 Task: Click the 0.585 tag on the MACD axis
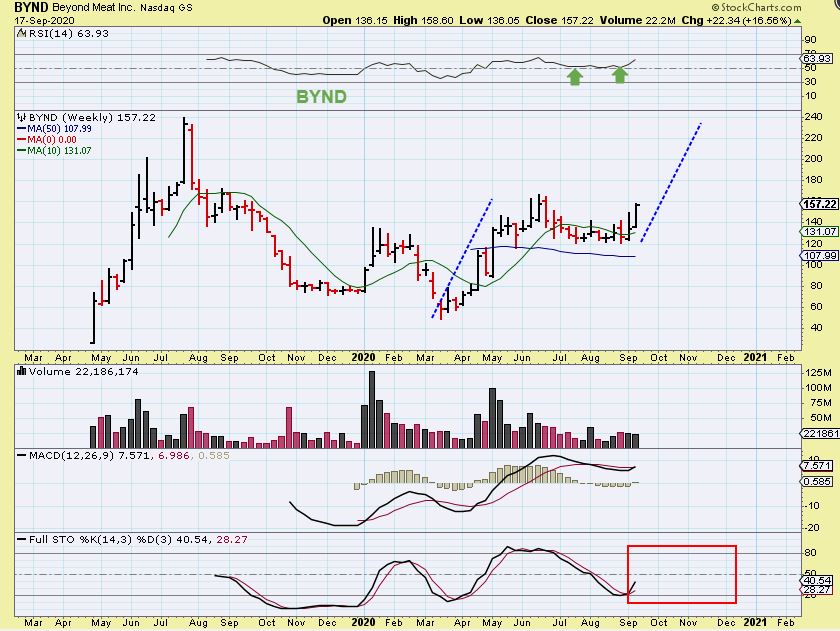[818, 482]
